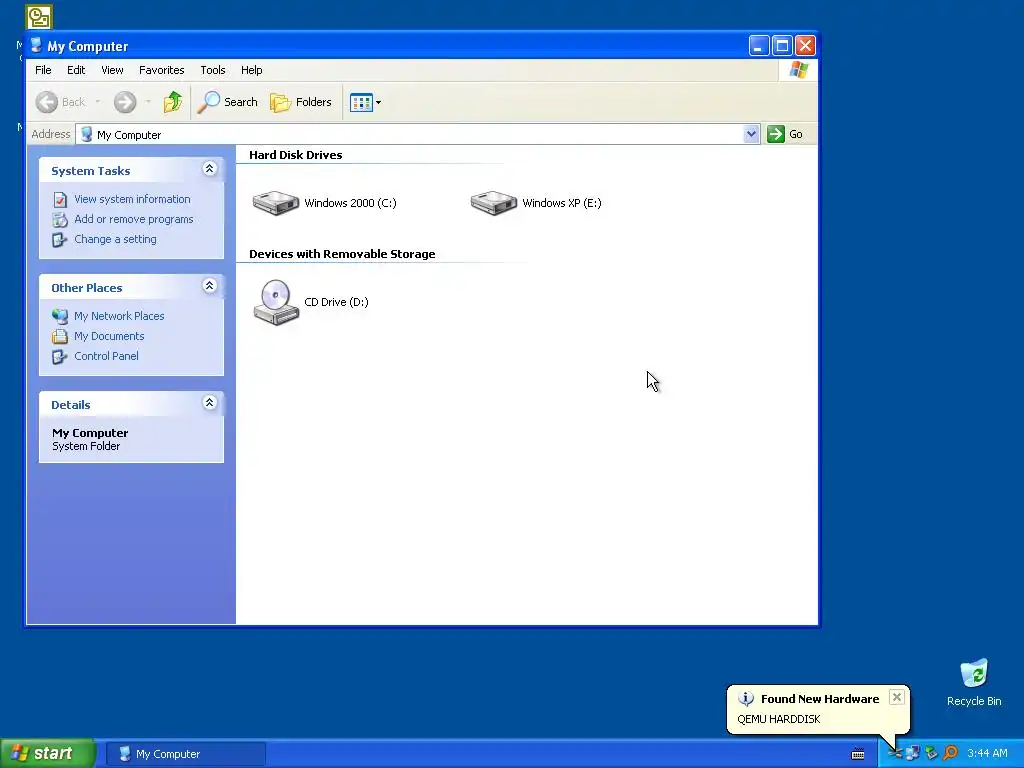Viewport: 1024px width, 768px height.
Task: Click the on-screen keyboard taskbar icon
Action: coord(858,754)
